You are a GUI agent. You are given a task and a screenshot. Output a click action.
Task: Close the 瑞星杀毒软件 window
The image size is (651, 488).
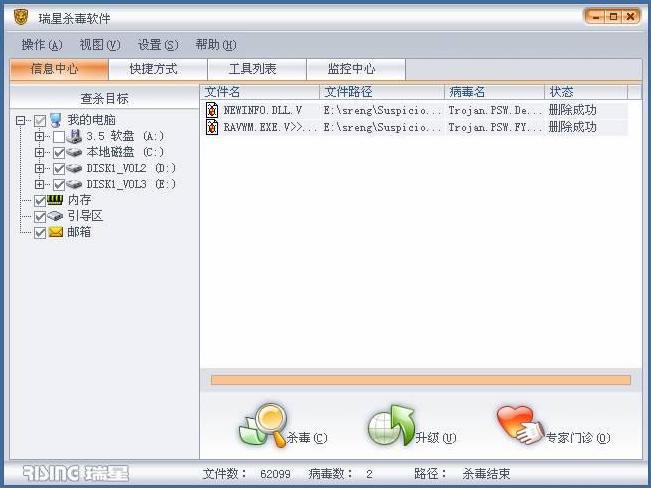click(x=630, y=17)
